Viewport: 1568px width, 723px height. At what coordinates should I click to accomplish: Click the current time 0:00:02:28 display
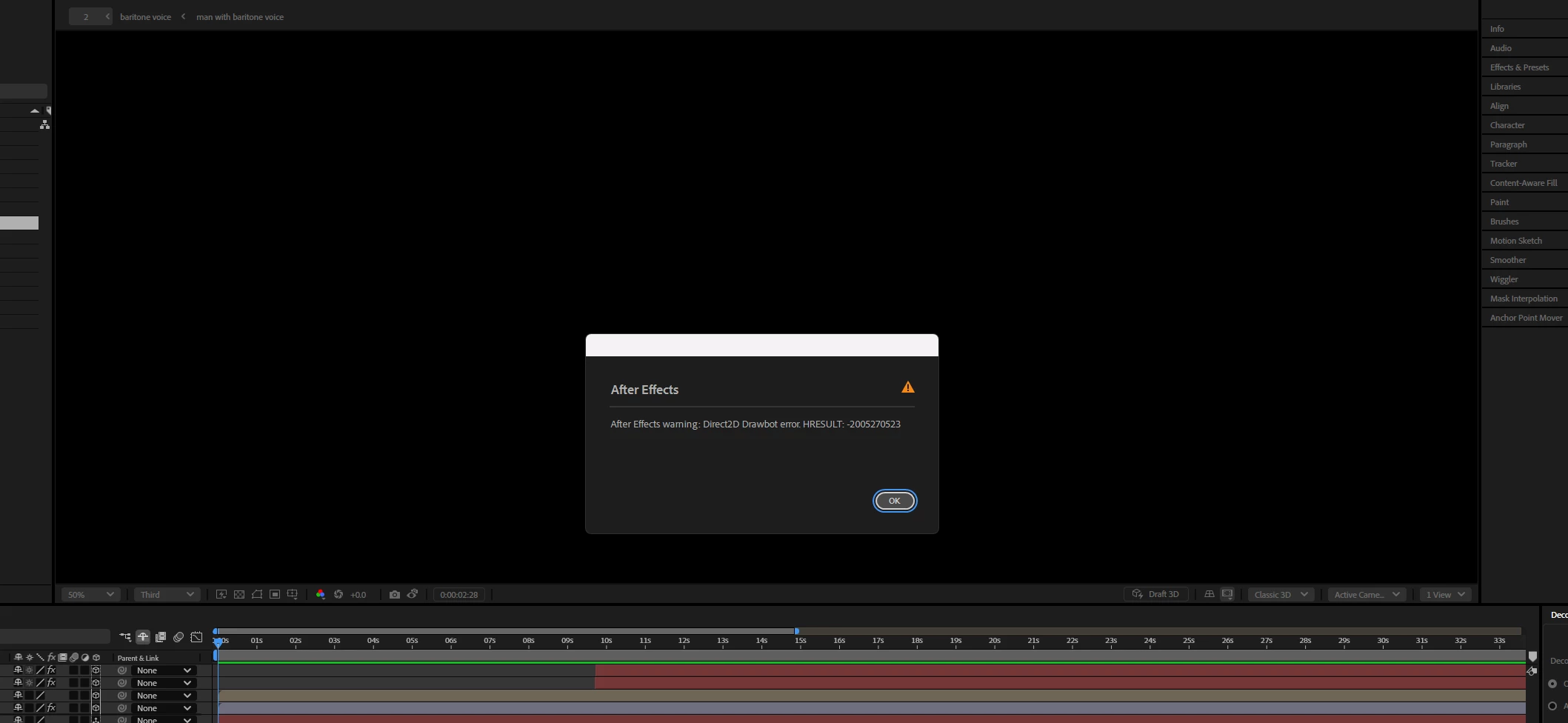[459, 594]
